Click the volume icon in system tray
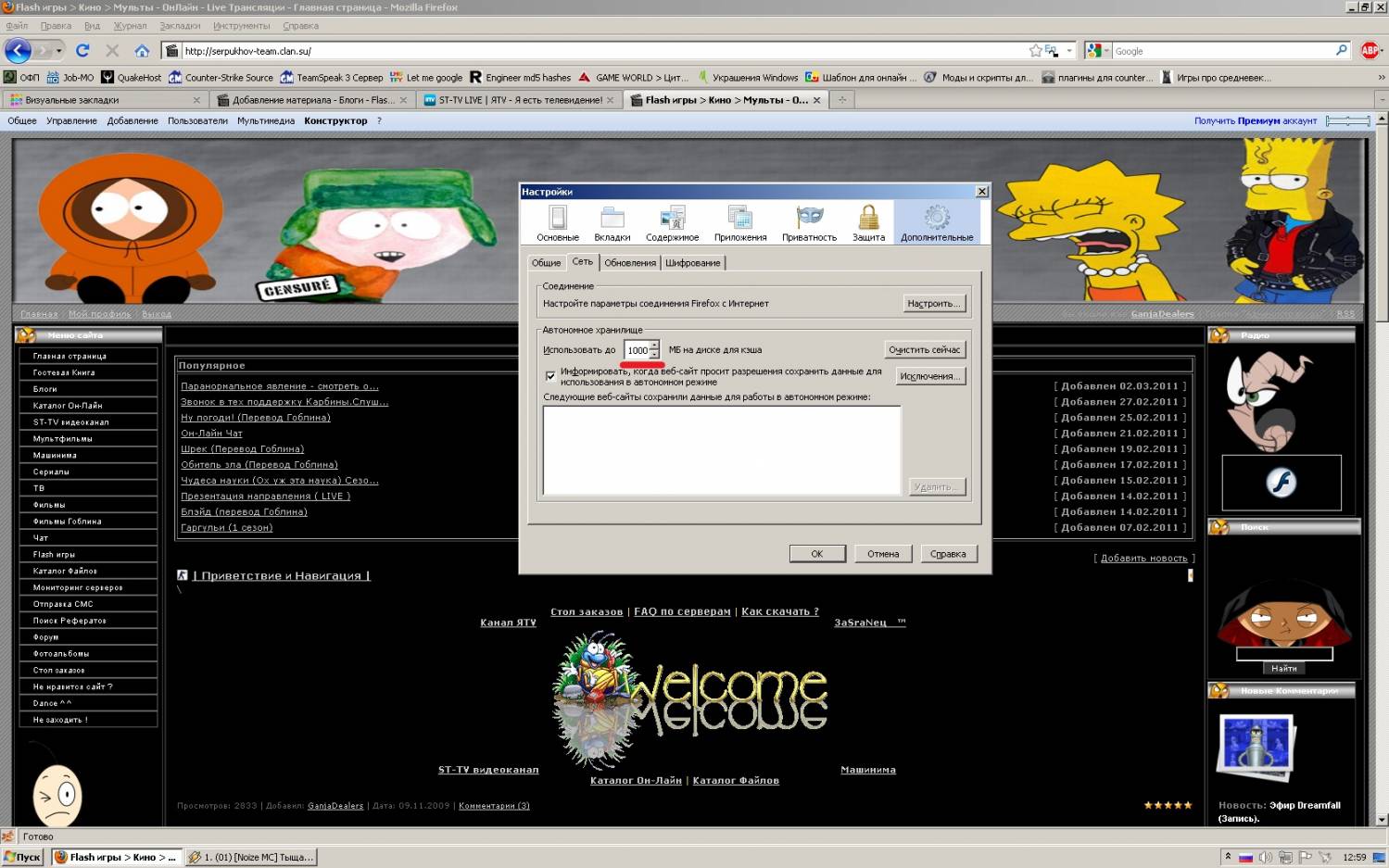The image size is (1389, 868). (x=1265, y=857)
